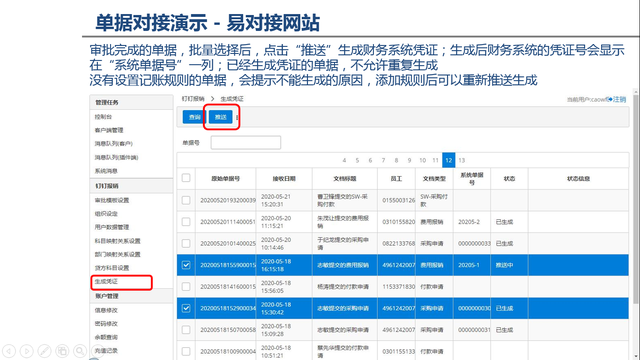The width and height of the screenshot is (640, 360).
Task: Collapse the 账户管理 sidebar section header
Action: [x=131, y=296]
